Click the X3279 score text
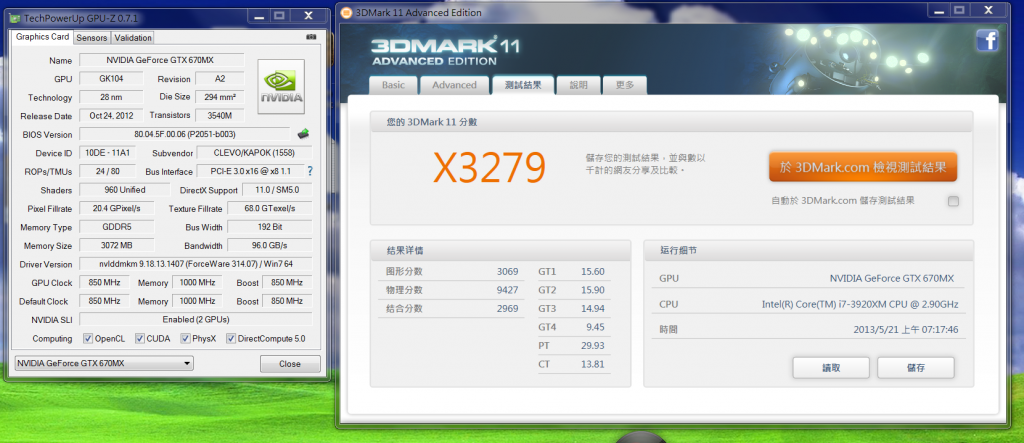Viewport: 1024px width, 443px height. coord(489,168)
